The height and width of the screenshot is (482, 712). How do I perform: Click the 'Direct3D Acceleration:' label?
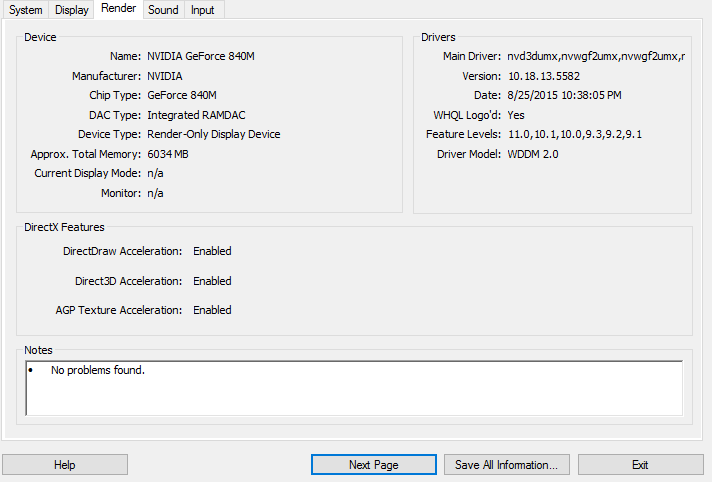click(129, 281)
